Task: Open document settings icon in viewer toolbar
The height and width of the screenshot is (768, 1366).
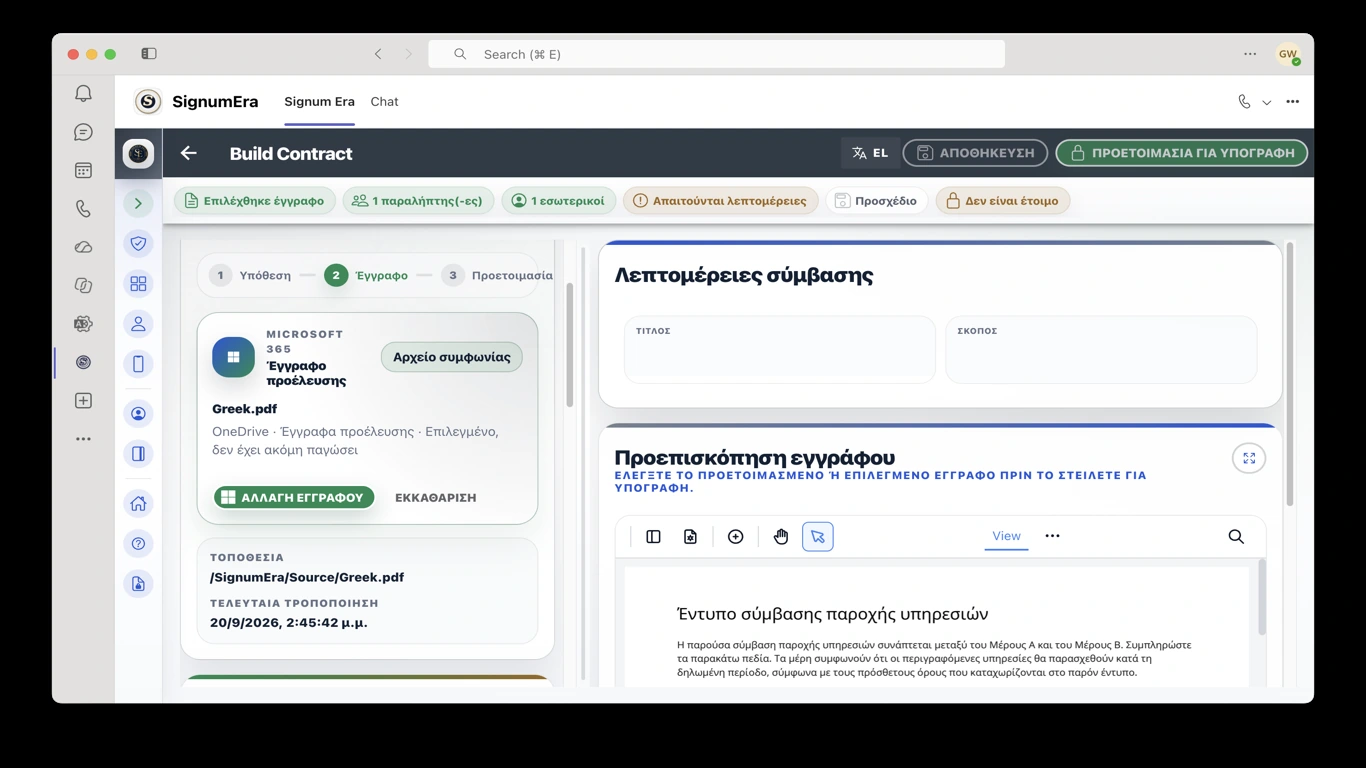Action: [690, 537]
